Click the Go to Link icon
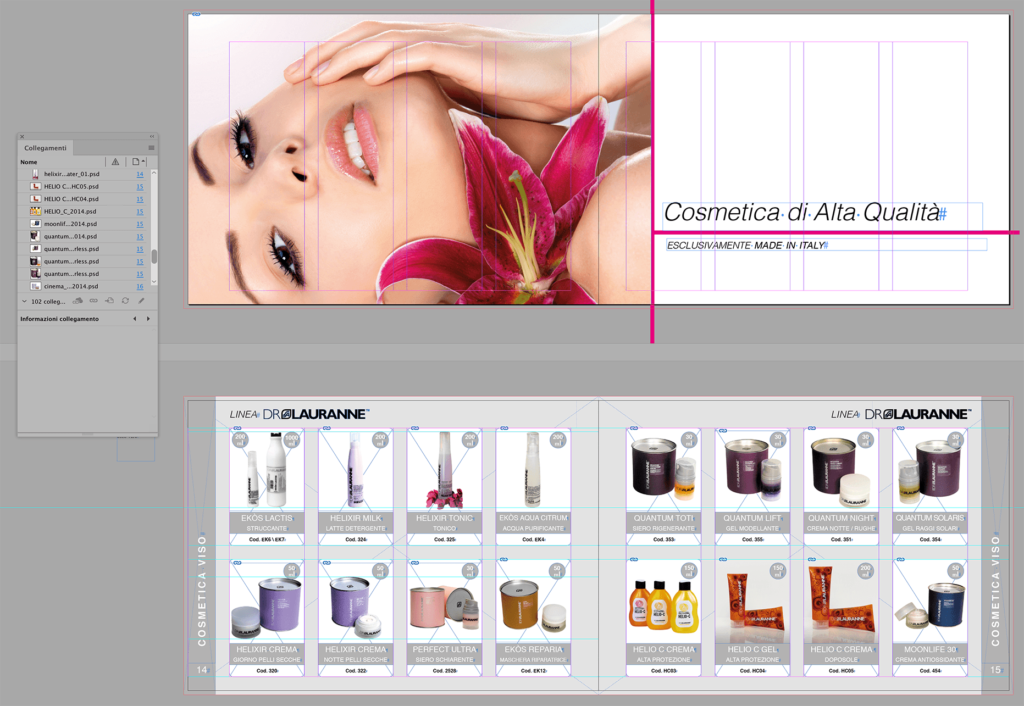The width and height of the screenshot is (1024, 706). tap(109, 301)
